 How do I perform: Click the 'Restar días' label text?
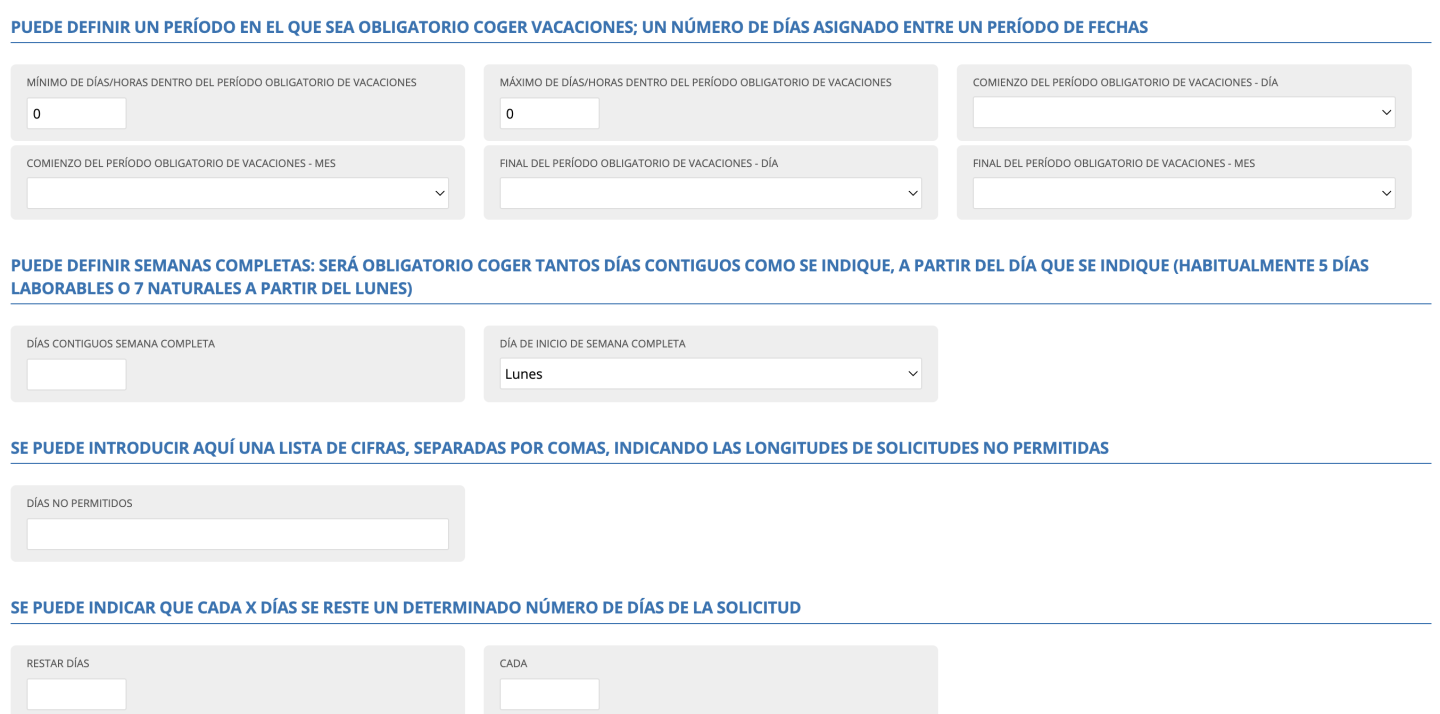pyautogui.click(x=58, y=664)
